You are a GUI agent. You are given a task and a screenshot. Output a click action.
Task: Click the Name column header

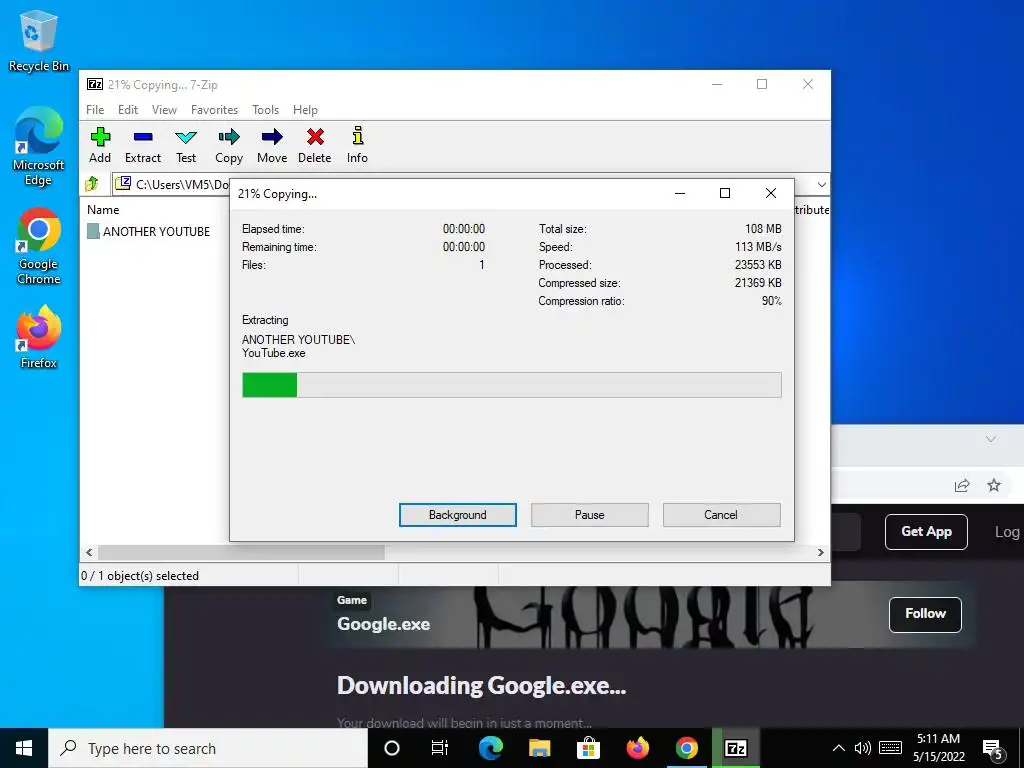(103, 210)
